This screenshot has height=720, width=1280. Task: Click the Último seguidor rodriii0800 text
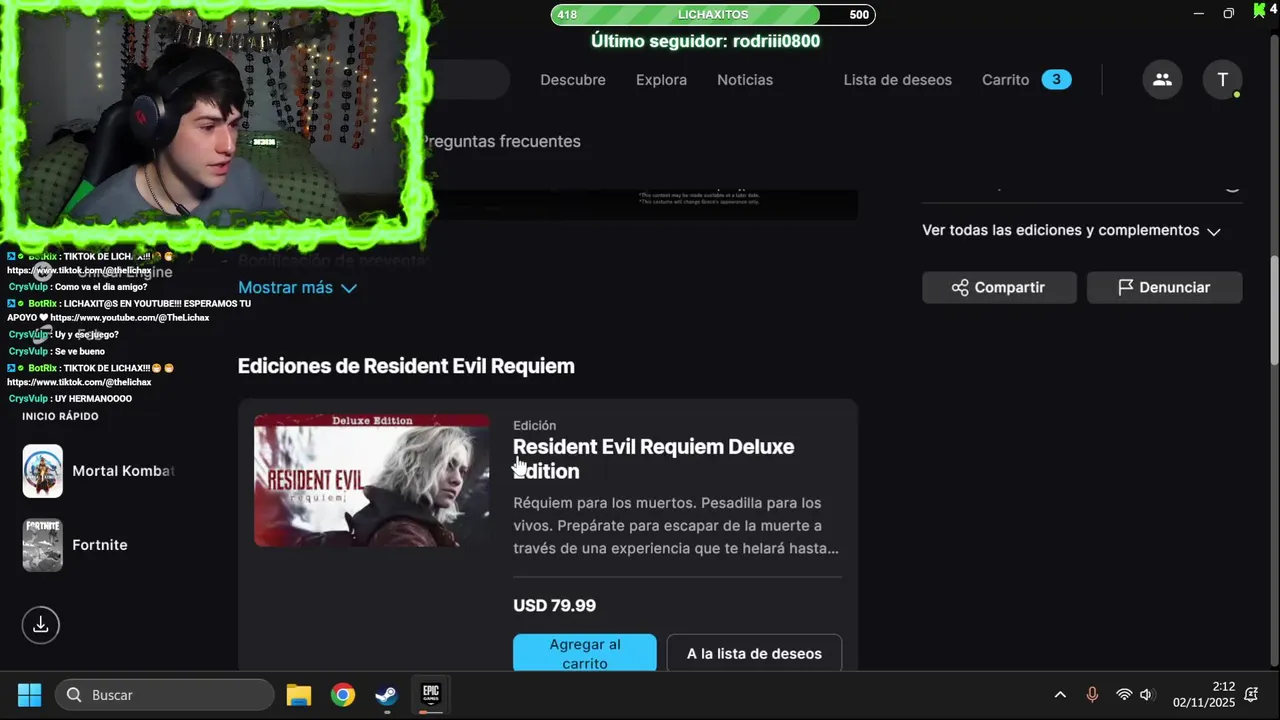coord(705,41)
